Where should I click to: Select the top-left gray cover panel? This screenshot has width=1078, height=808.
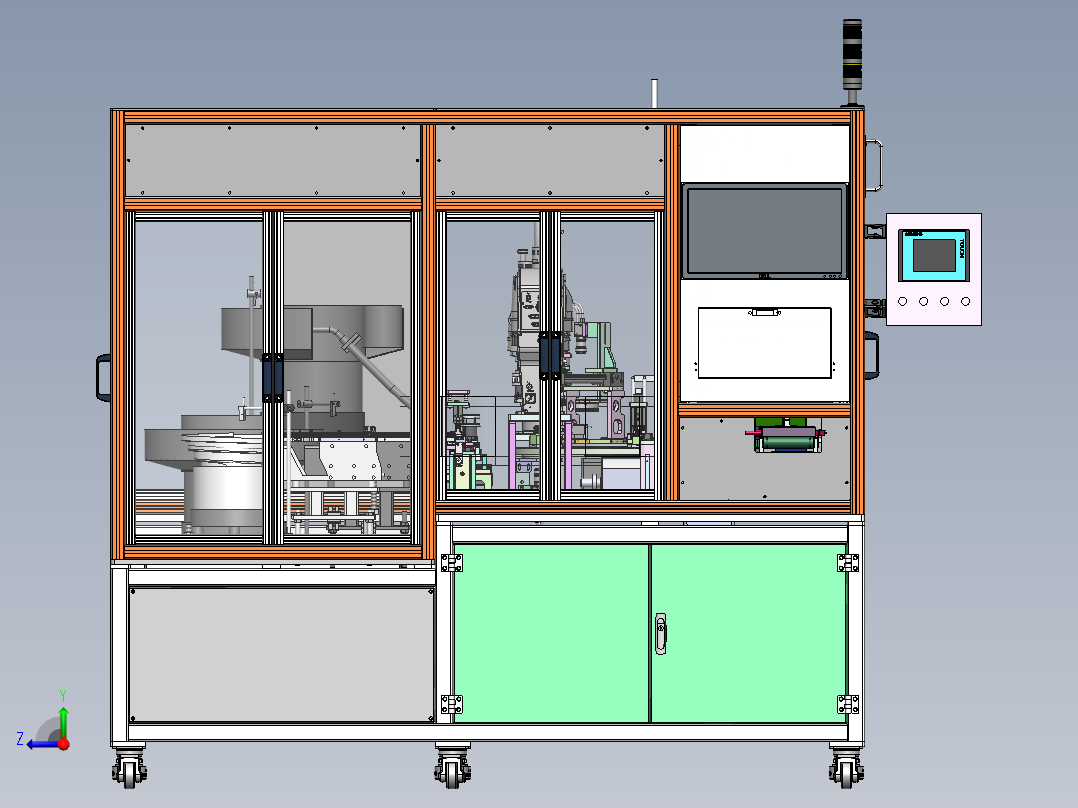[x=273, y=160]
